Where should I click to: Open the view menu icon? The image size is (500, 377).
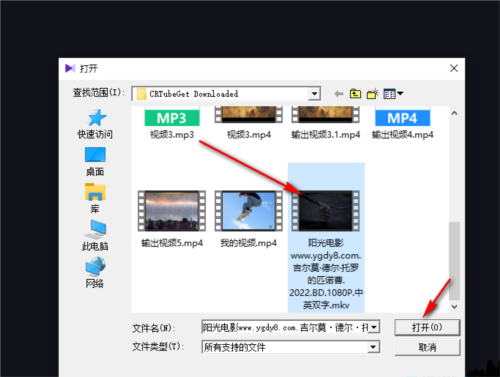(393, 94)
